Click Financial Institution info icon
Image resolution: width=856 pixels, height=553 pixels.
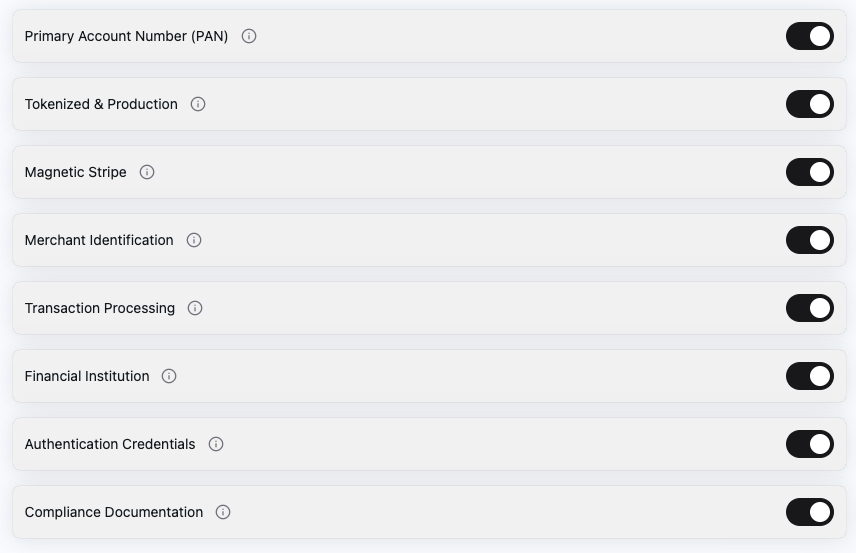pyautogui.click(x=169, y=376)
